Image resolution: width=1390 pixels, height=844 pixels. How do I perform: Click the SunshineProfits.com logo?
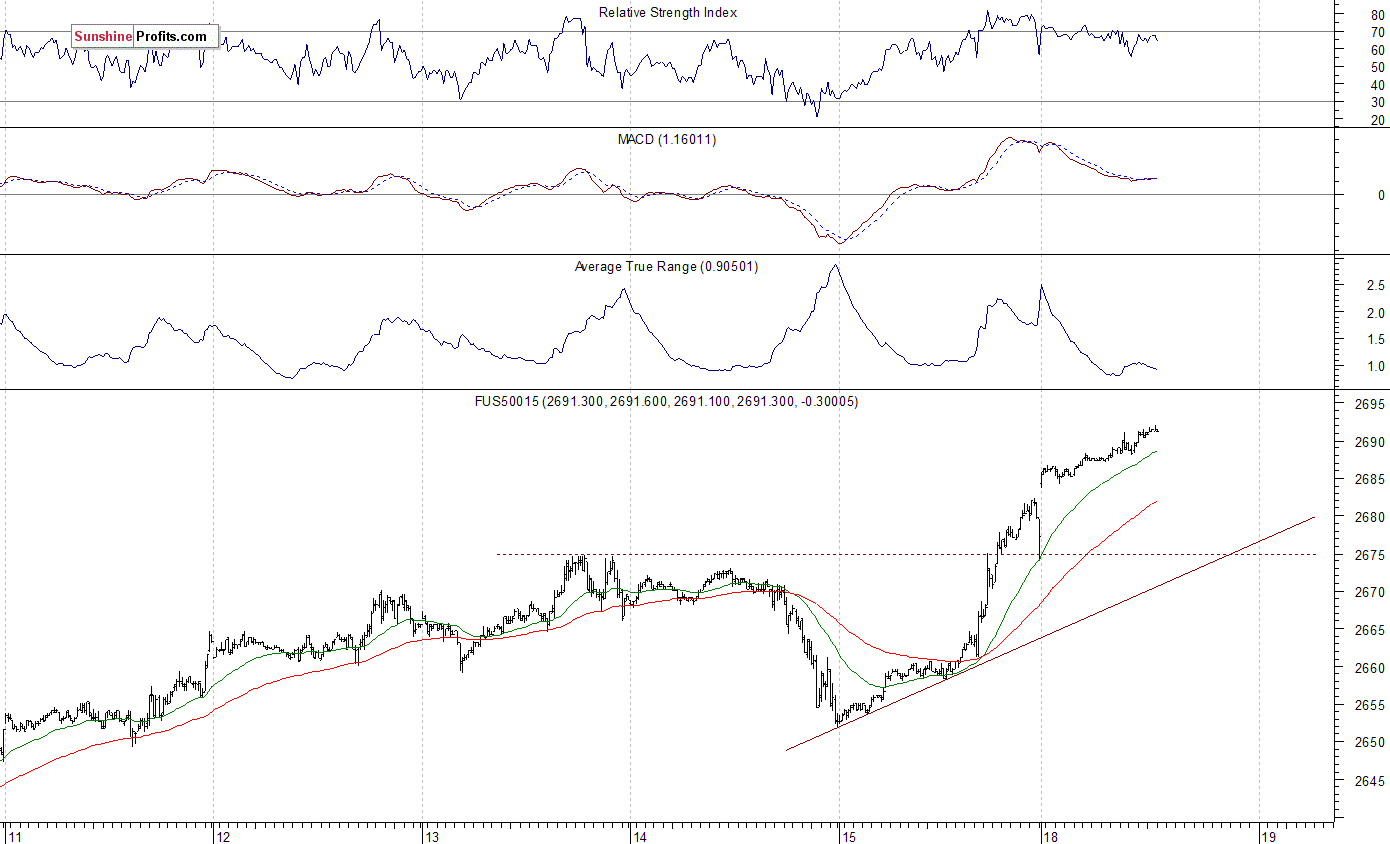click(x=144, y=37)
